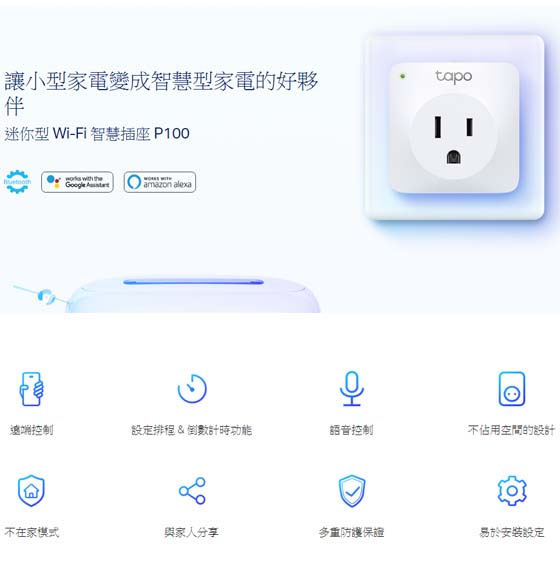Click the easy setup gear icon
The width and height of the screenshot is (560, 575).
pos(512,491)
